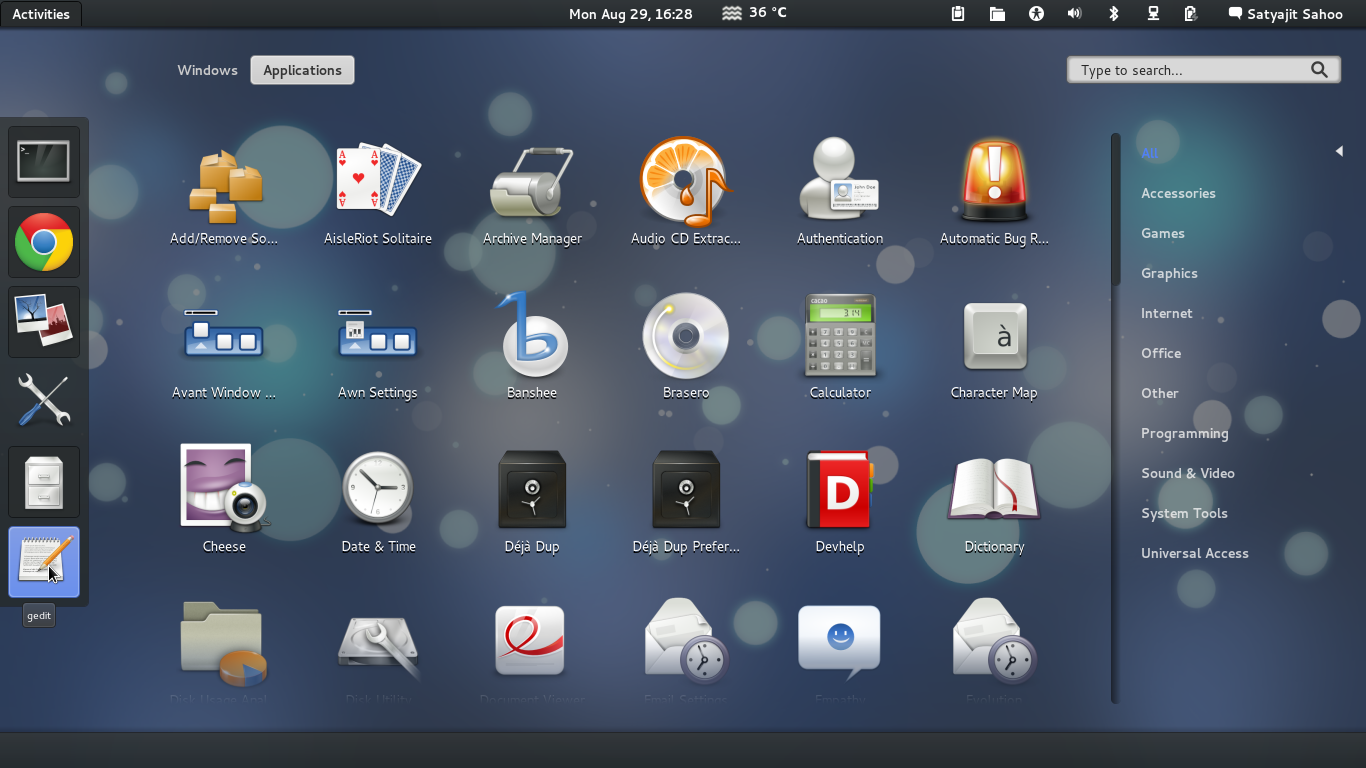Open Disk Utility
This screenshot has width=1366, height=768.
coord(378,650)
